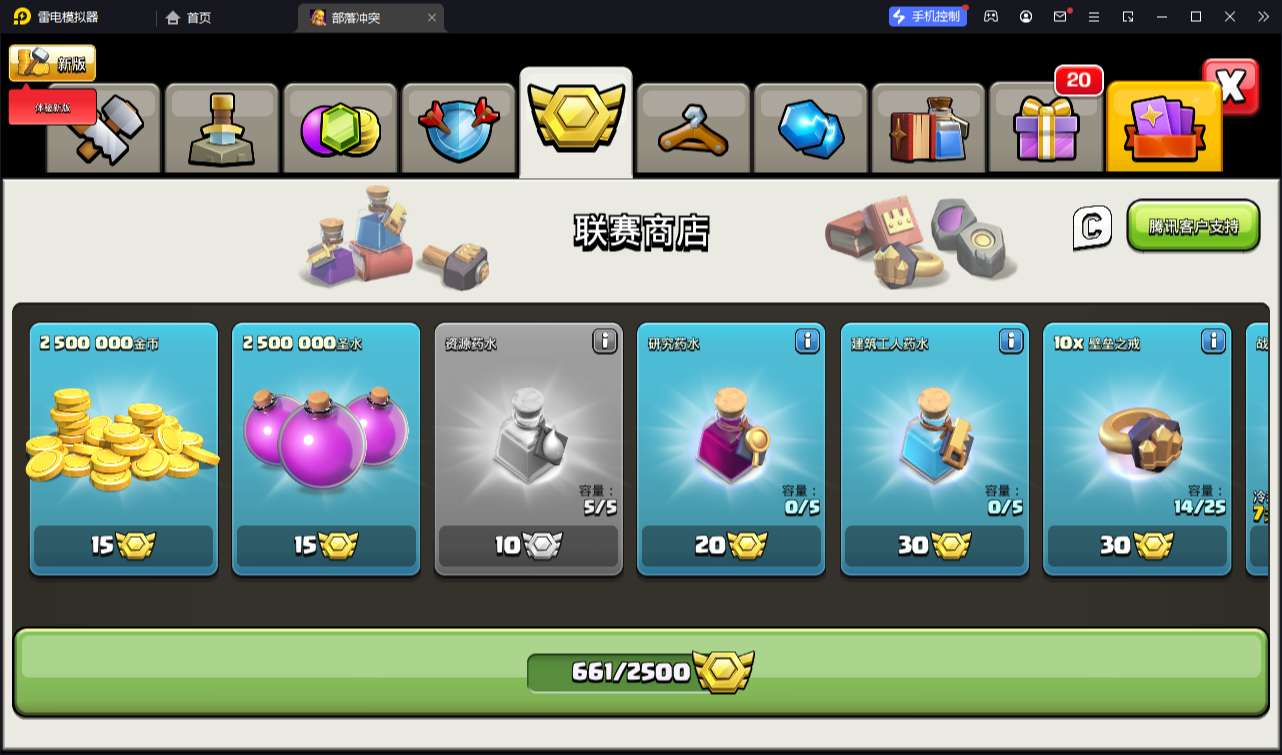
Task: Open the hammer and axe builder tab
Action: (x=104, y=129)
